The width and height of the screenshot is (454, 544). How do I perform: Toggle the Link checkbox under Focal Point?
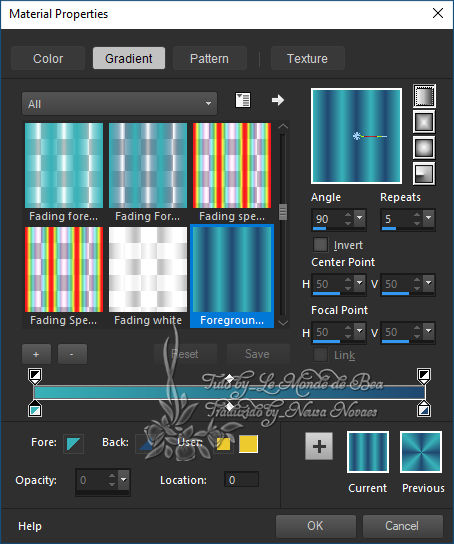[320, 355]
